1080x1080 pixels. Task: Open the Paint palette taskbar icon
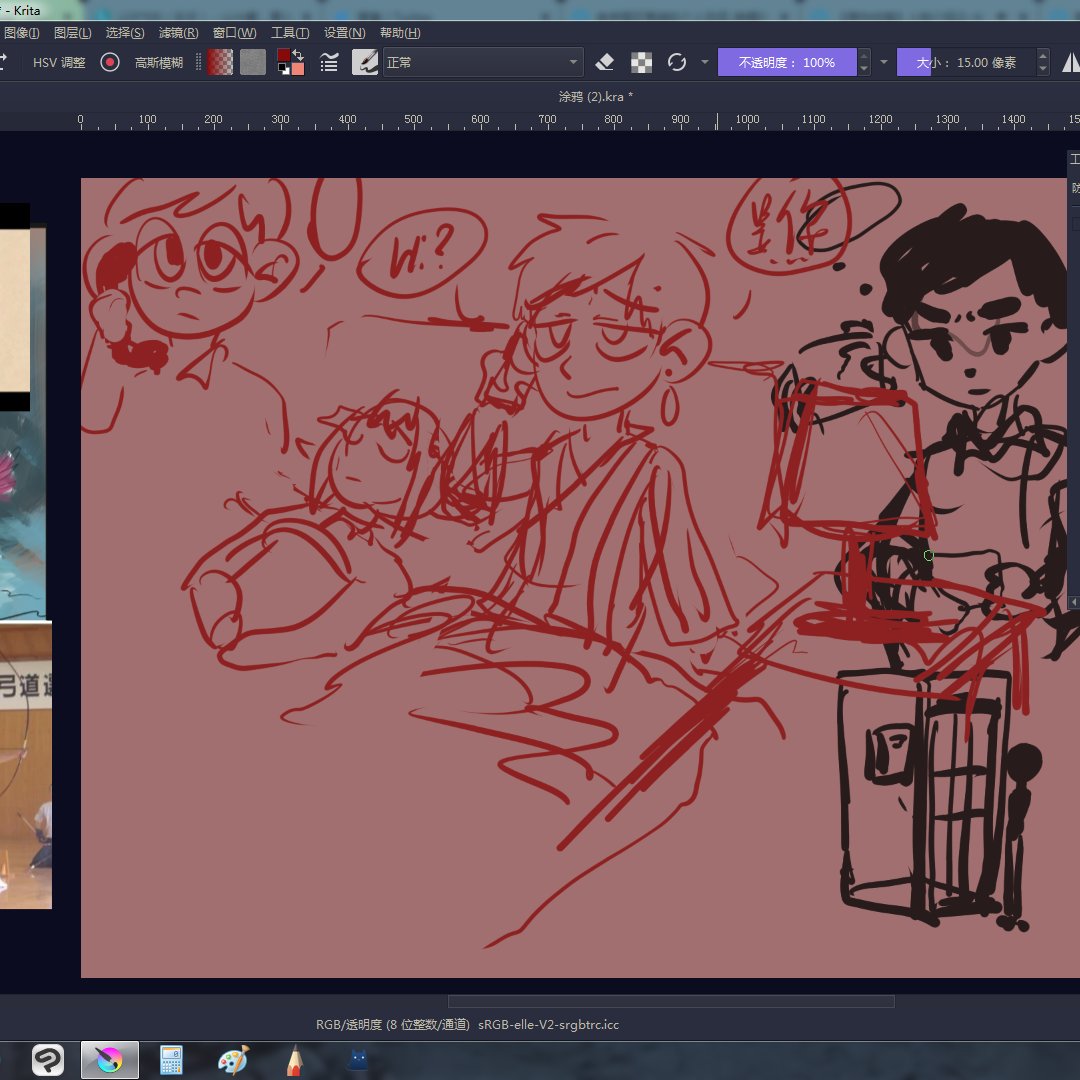click(x=233, y=1059)
